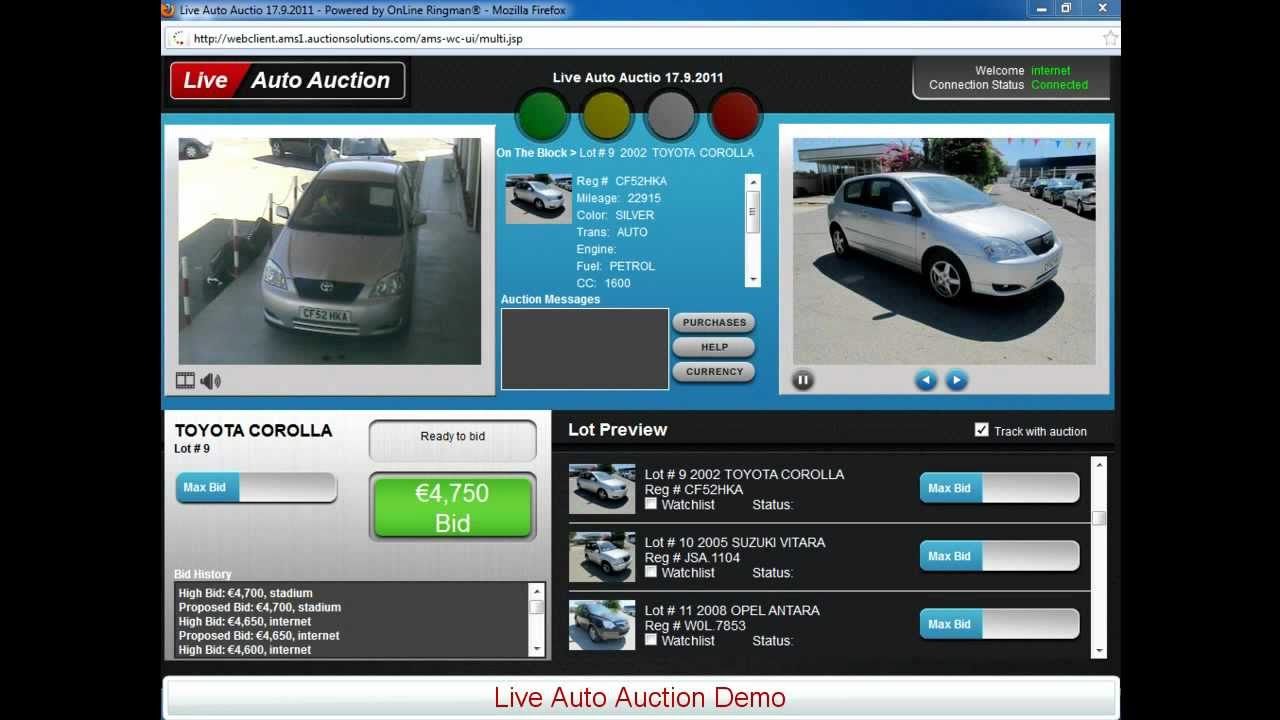
Task: Click the yellow traffic light indicator
Action: [607, 117]
